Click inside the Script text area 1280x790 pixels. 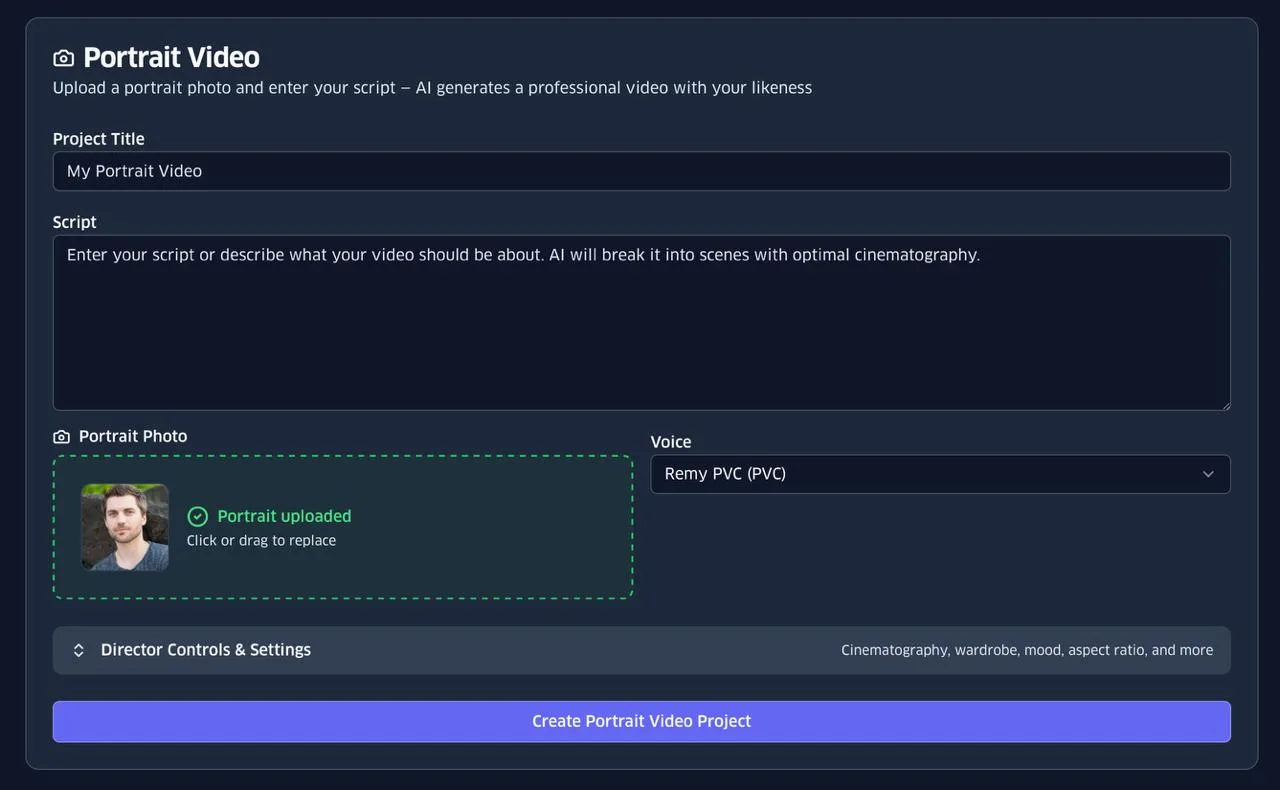click(x=641, y=323)
